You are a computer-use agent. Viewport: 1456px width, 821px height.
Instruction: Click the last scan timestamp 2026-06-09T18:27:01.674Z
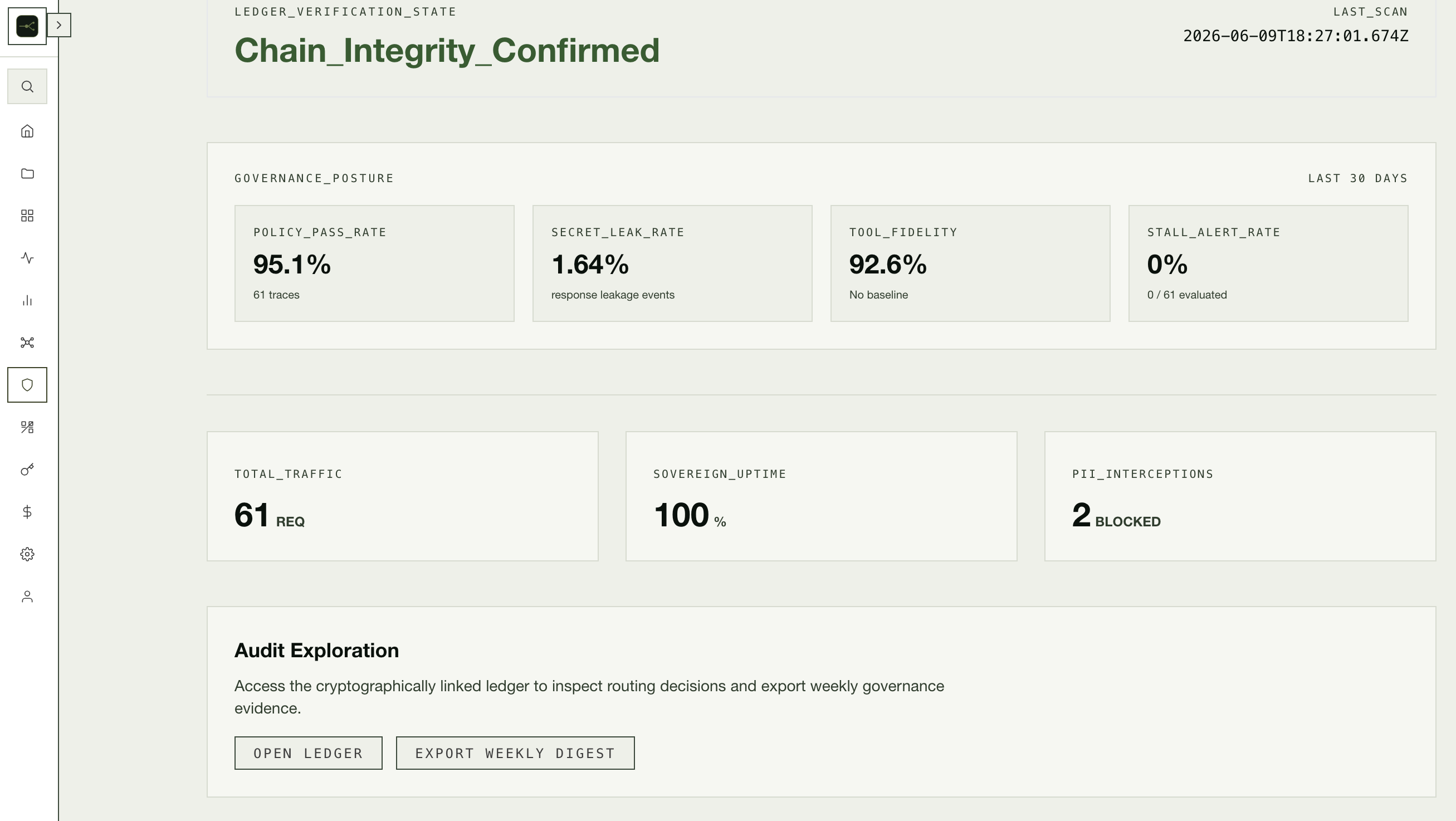1296,36
